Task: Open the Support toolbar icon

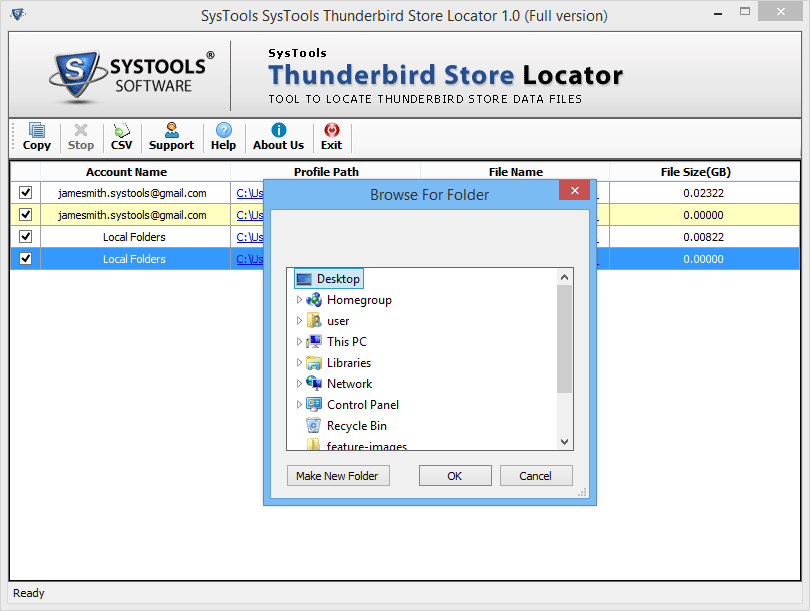Action: pos(171,137)
